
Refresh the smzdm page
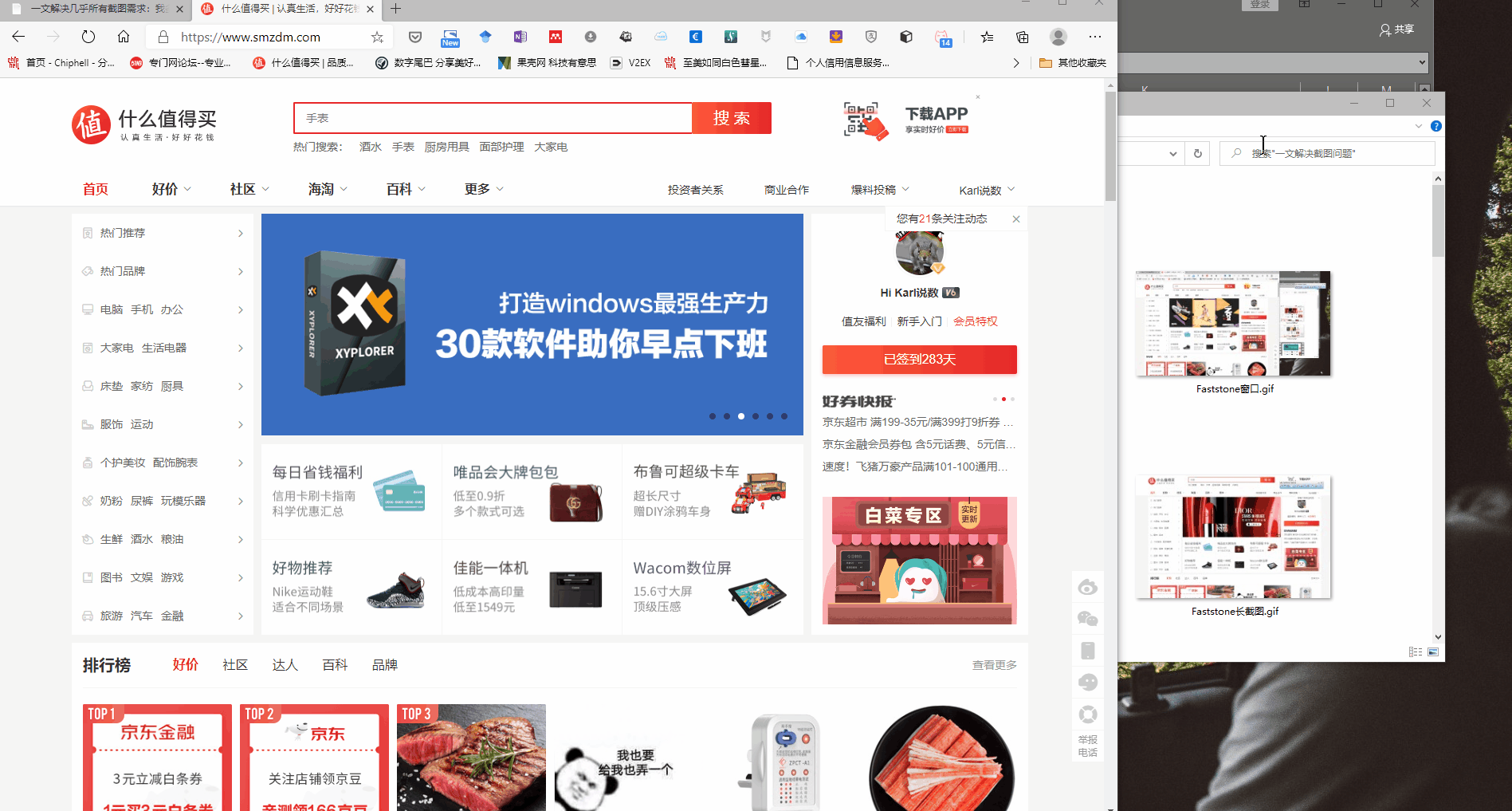pyautogui.click(x=88, y=37)
